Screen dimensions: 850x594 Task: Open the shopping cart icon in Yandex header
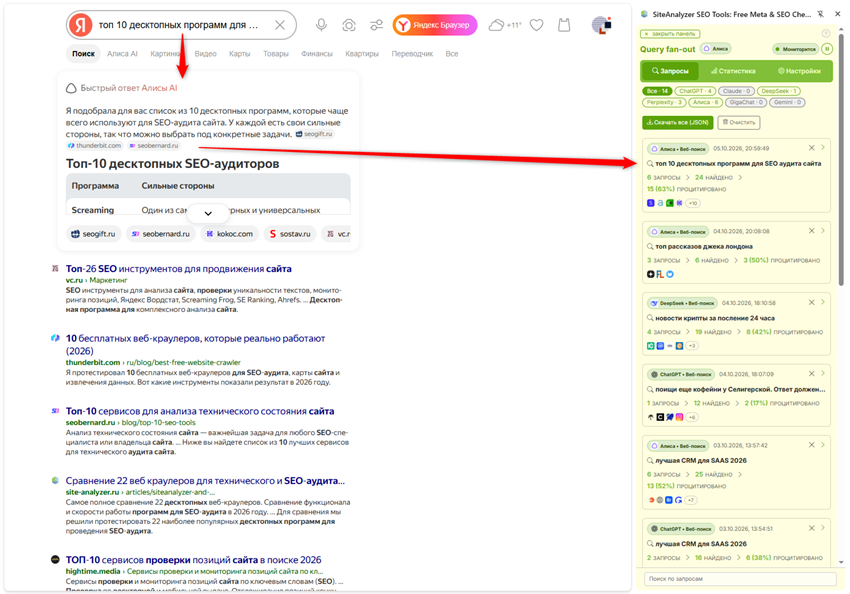point(564,25)
